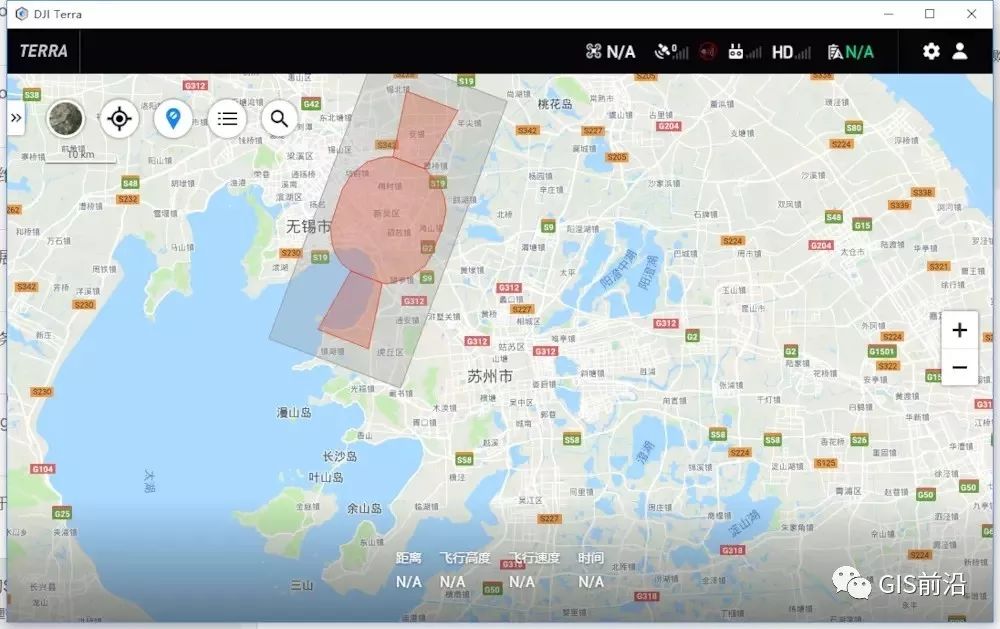Click the user account icon
The image size is (1000, 629).
pos(961,51)
